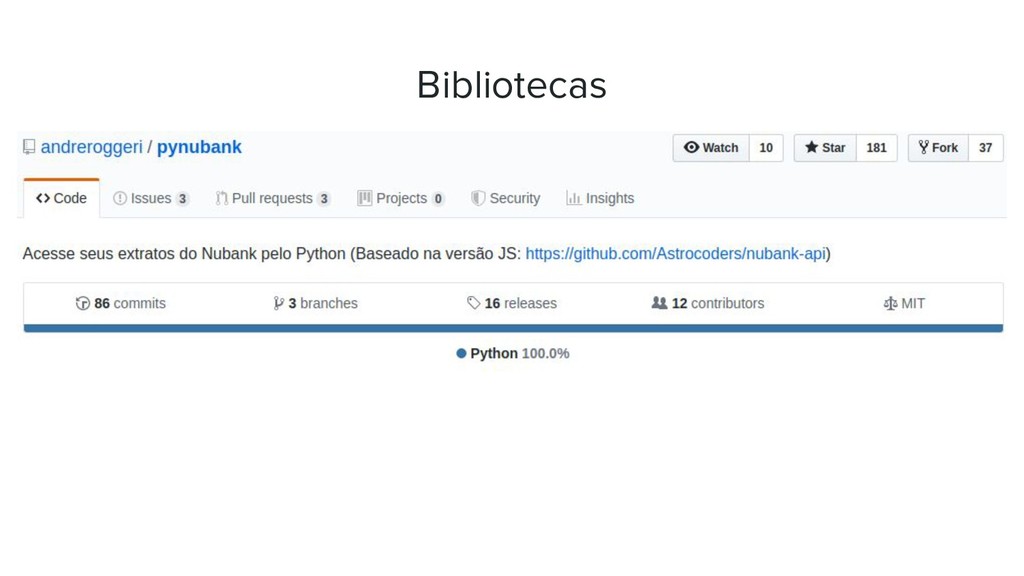
Task: Click the fork icon on Fork button
Action: (x=923, y=148)
